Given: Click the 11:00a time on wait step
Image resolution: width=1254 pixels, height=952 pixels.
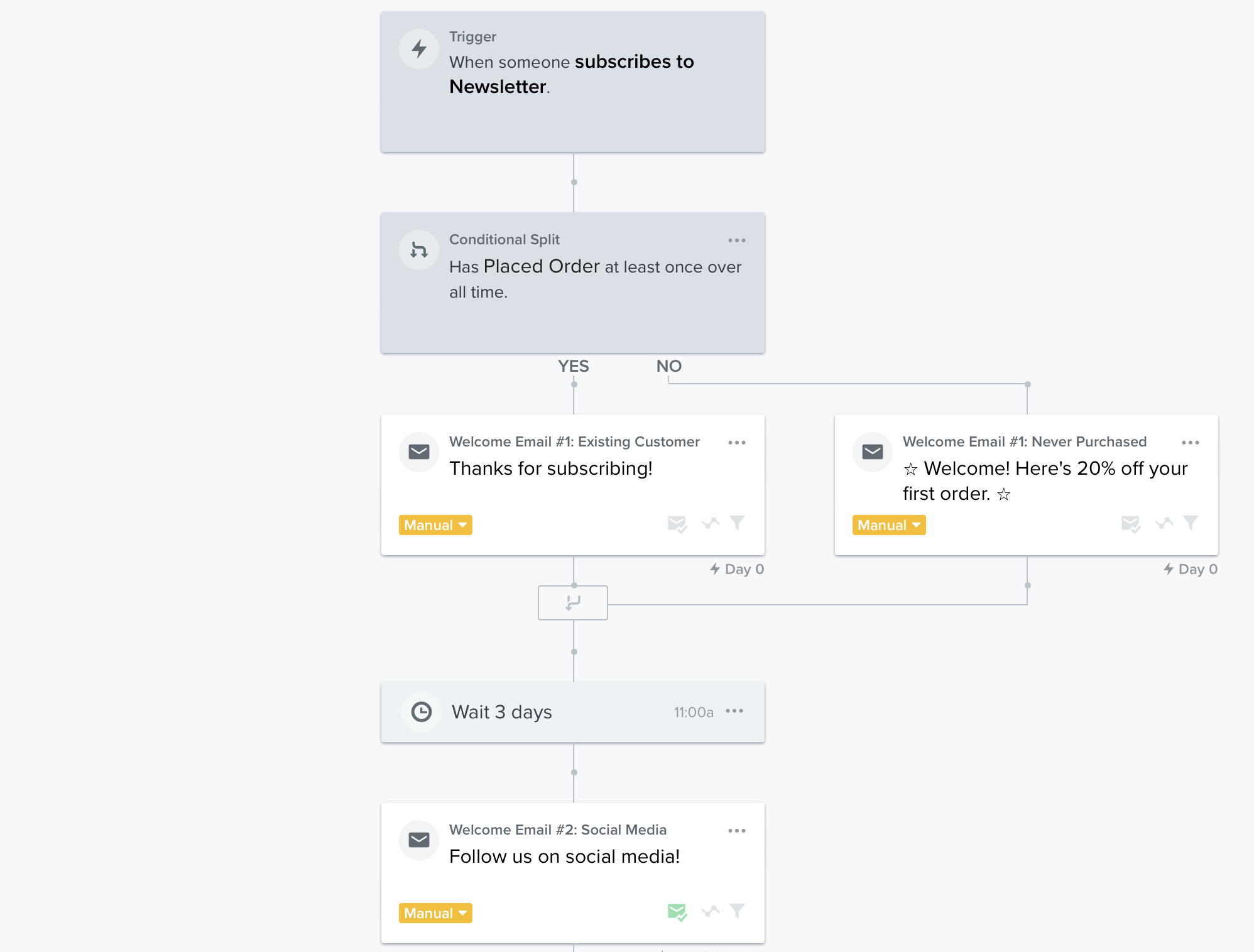Looking at the screenshot, I should coord(693,712).
